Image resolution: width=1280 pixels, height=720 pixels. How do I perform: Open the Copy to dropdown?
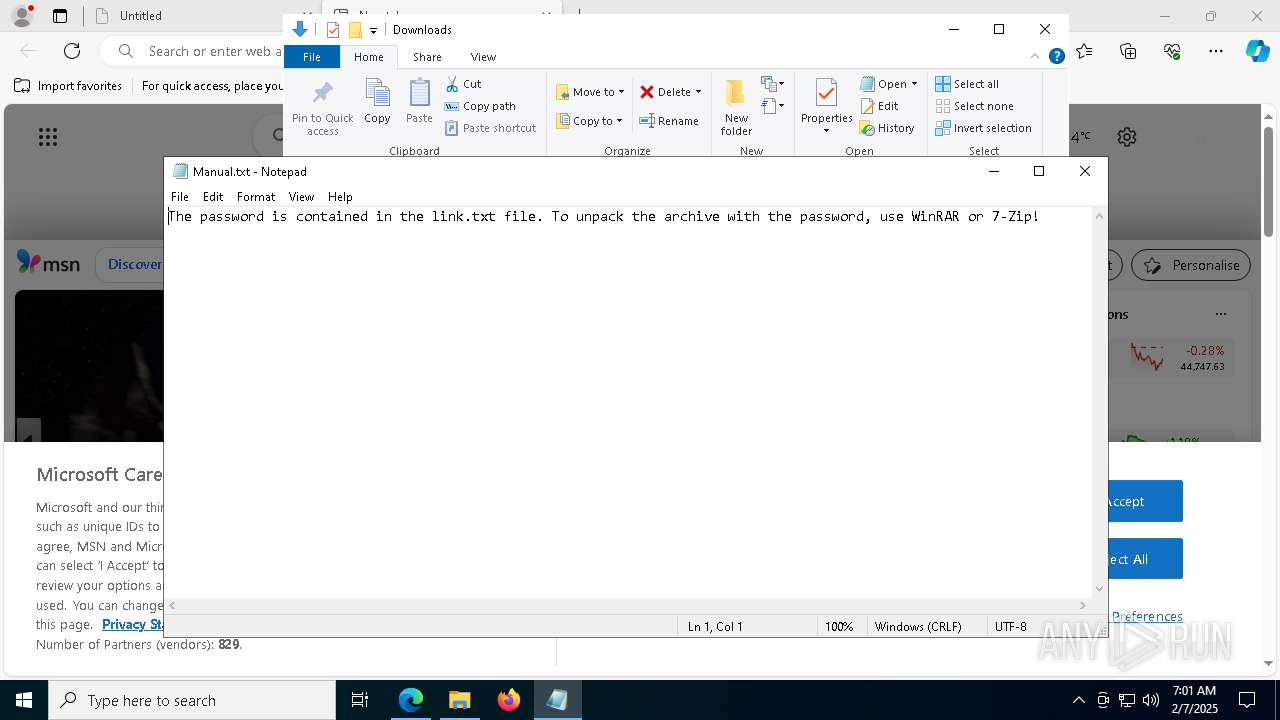589,121
